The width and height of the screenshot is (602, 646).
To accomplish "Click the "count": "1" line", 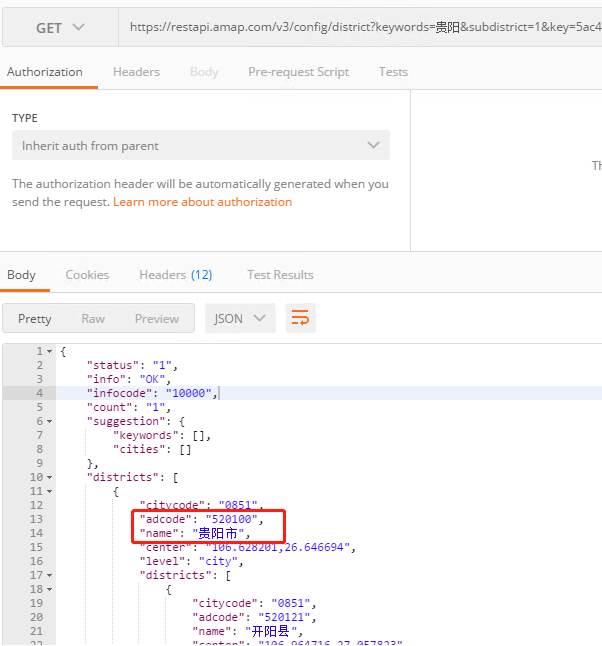I will [129, 407].
